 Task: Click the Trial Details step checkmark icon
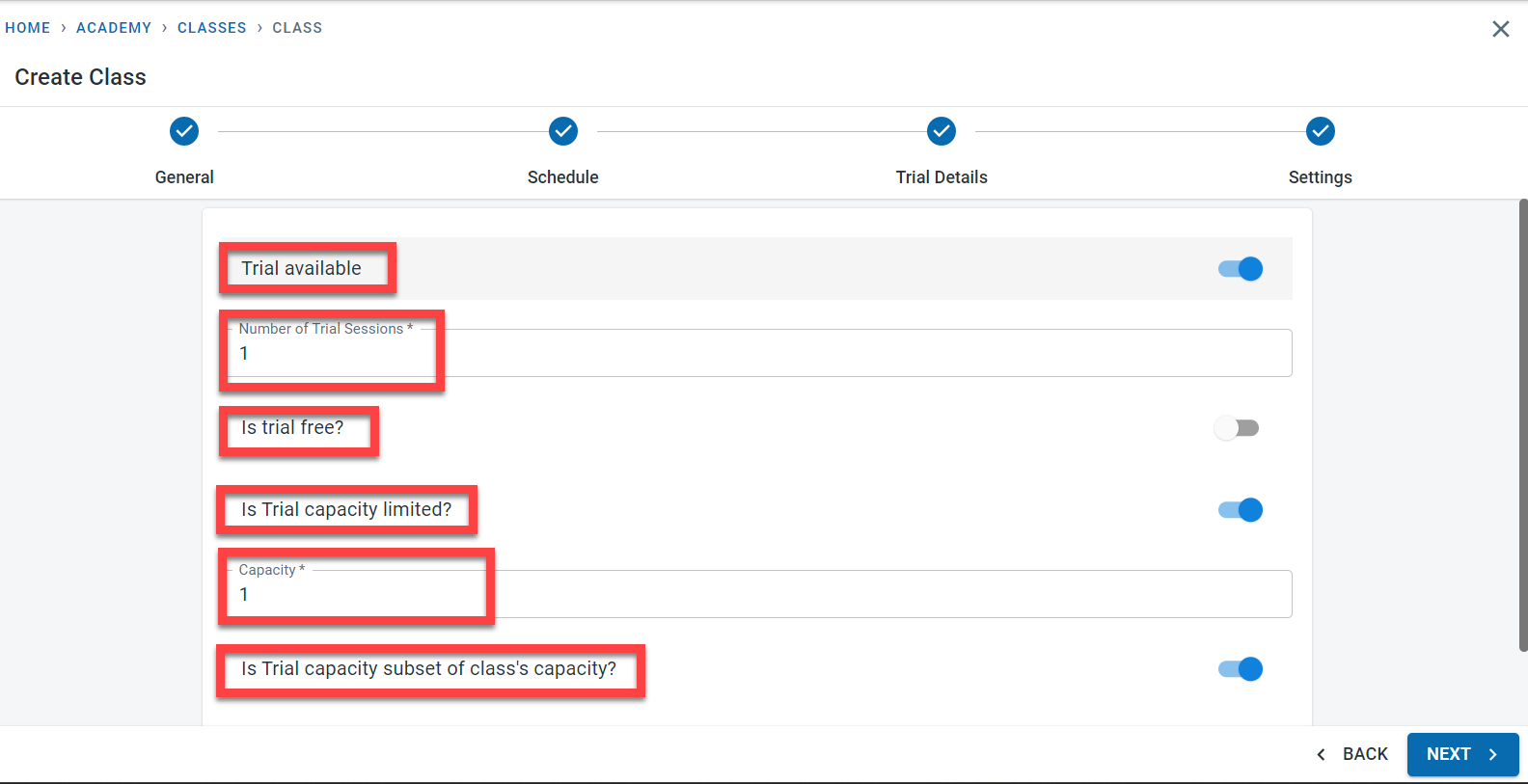pos(941,131)
